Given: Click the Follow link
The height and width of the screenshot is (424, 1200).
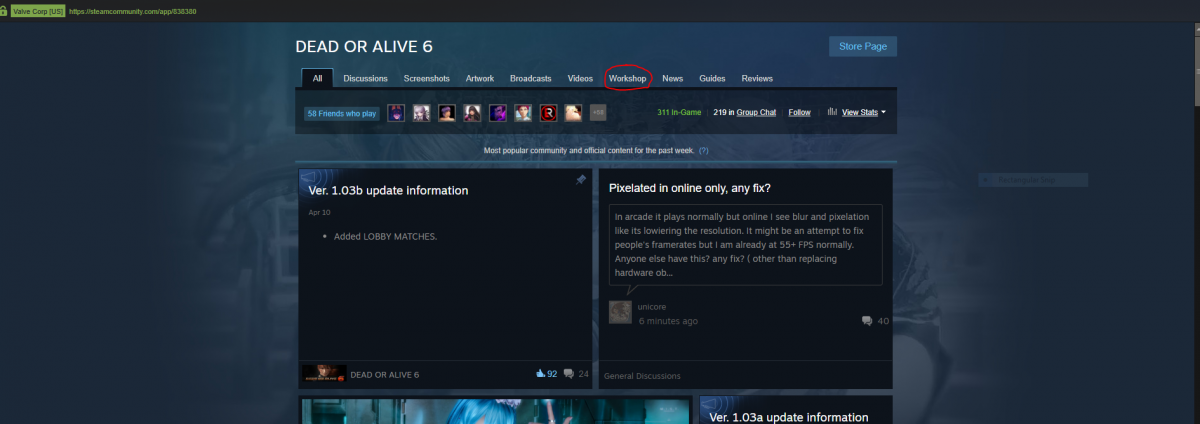Looking at the screenshot, I should tap(799, 113).
